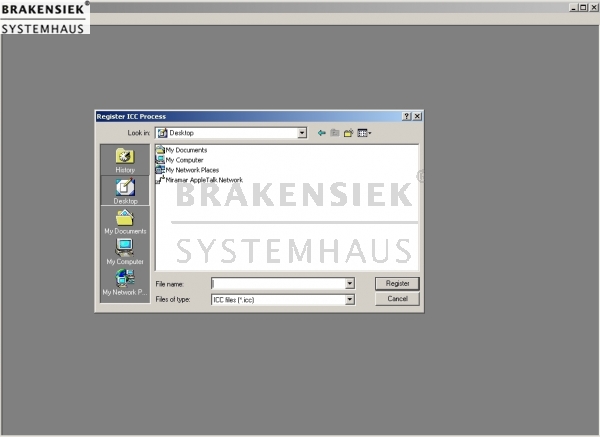Click the Register button
This screenshot has height=437, width=600.
point(397,284)
